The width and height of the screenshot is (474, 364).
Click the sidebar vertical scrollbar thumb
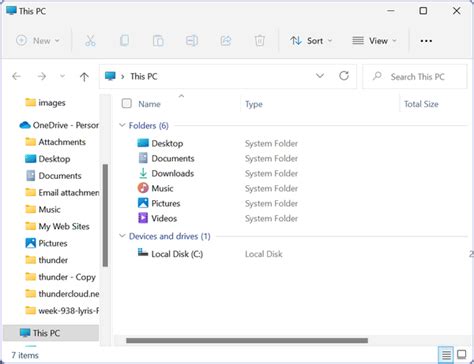105,215
